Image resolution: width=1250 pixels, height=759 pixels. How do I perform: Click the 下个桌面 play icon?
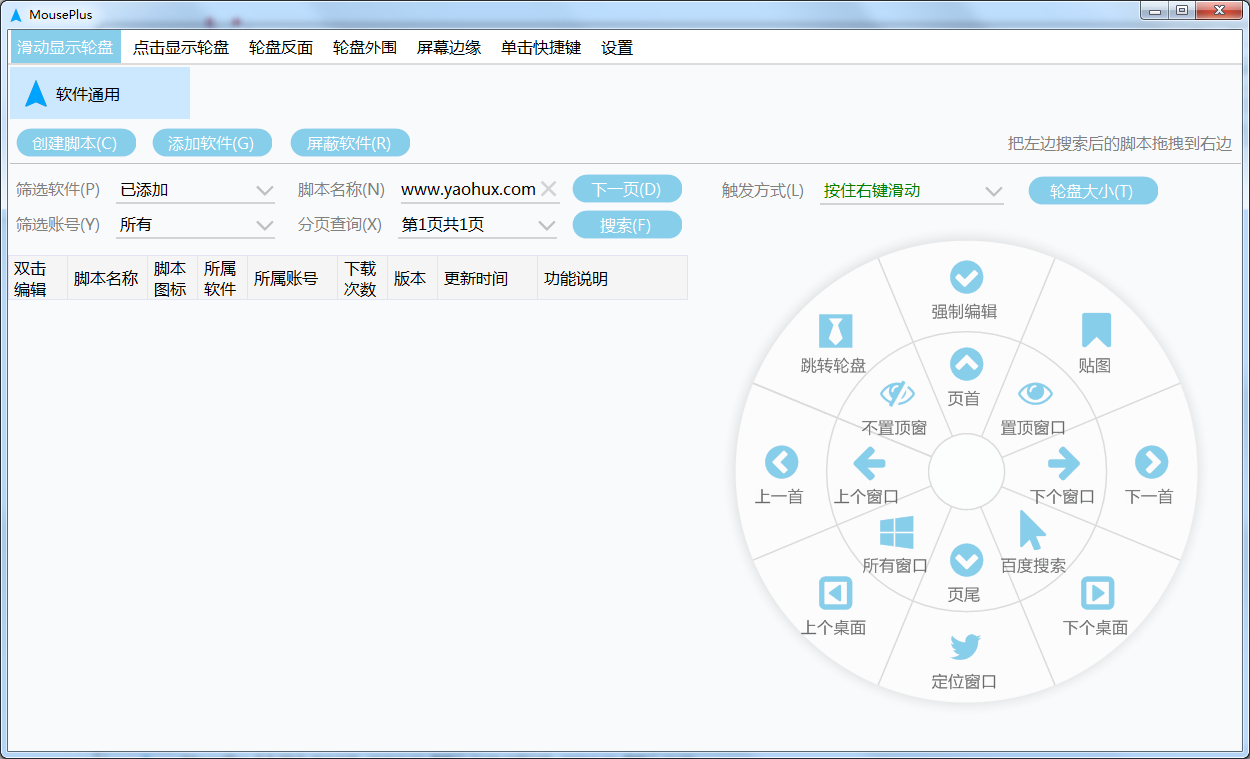click(x=1097, y=593)
